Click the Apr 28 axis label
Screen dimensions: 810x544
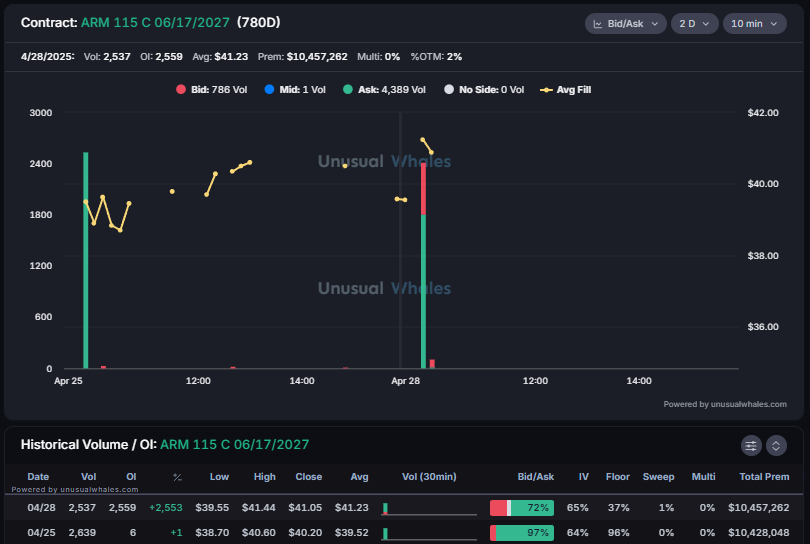coord(406,381)
